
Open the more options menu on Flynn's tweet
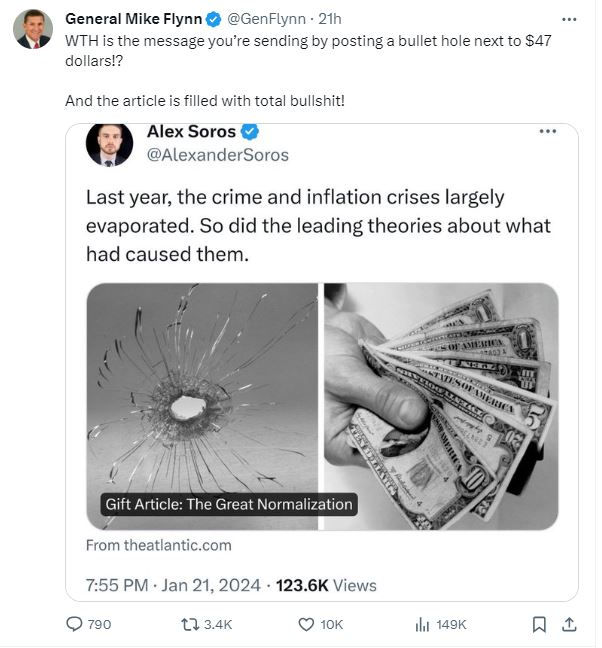coord(569,19)
